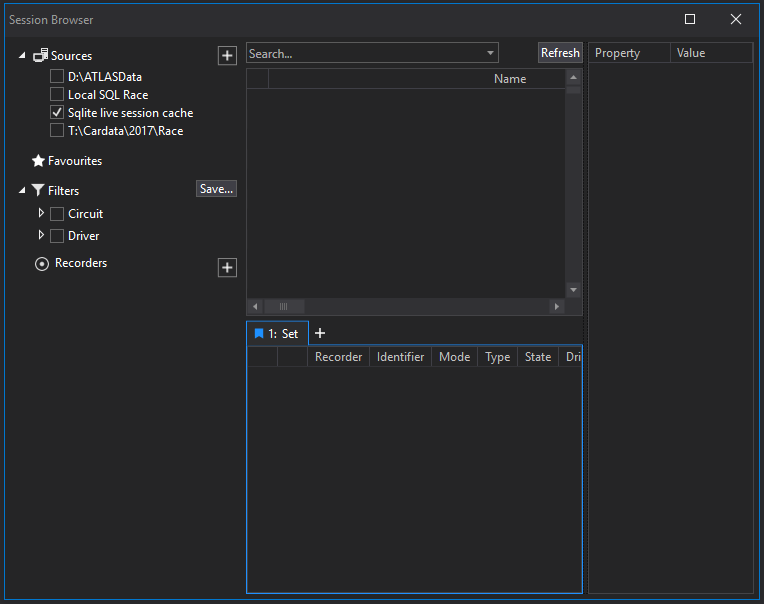The width and height of the screenshot is (764, 604).
Task: Uncheck Sqlite live session cache
Action: tap(57, 112)
